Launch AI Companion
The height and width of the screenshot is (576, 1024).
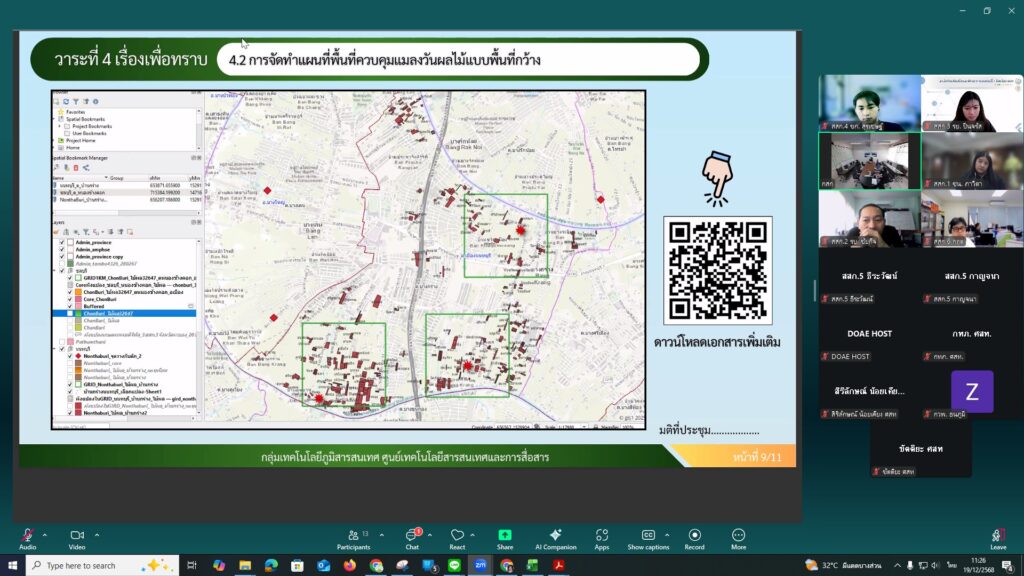pos(555,535)
